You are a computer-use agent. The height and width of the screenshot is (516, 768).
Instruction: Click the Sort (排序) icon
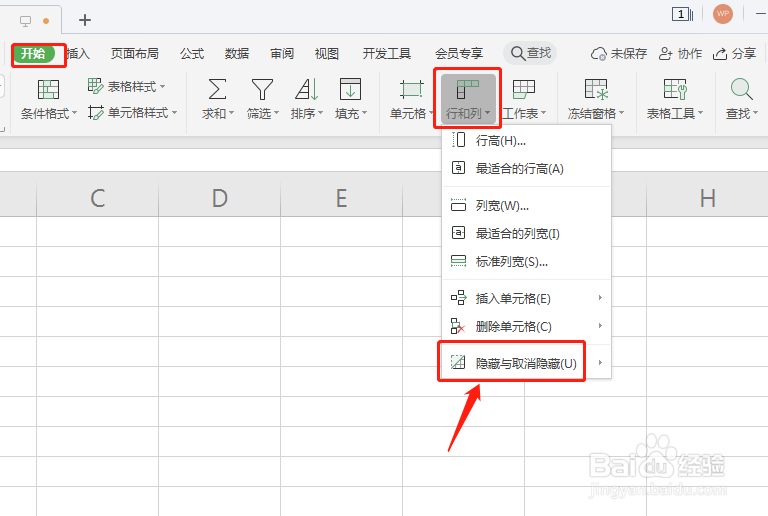click(307, 90)
